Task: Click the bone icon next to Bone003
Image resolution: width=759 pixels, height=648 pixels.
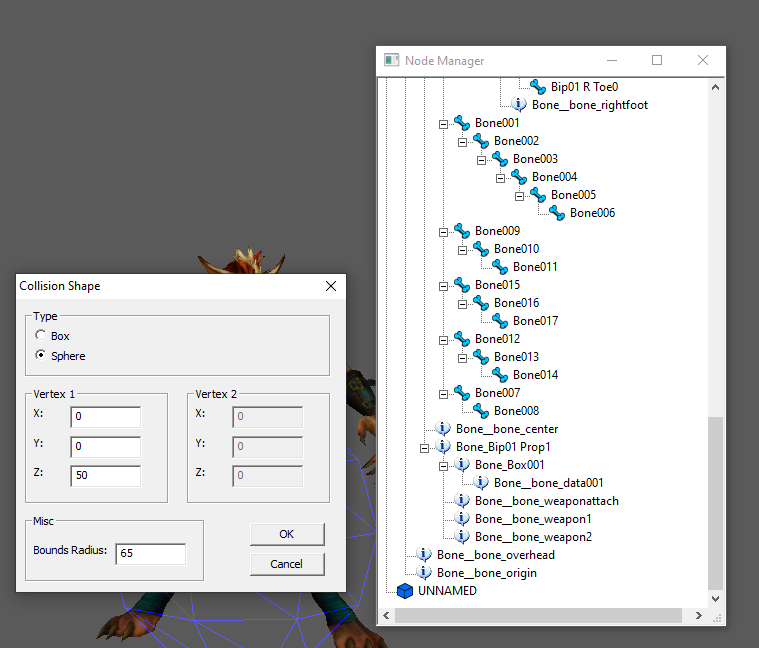Action: [x=500, y=159]
